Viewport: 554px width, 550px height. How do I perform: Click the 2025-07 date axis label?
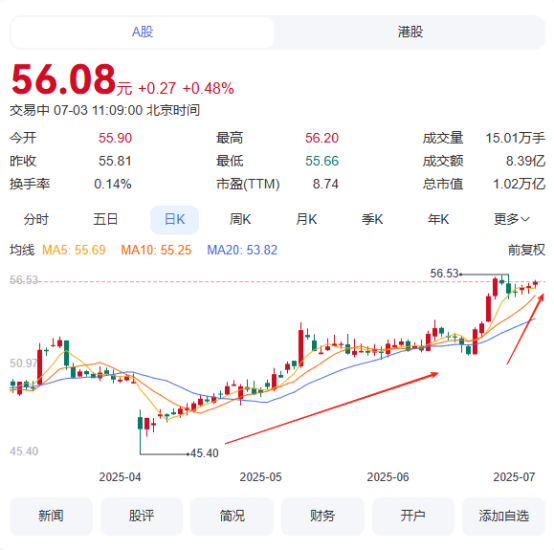[x=514, y=477]
